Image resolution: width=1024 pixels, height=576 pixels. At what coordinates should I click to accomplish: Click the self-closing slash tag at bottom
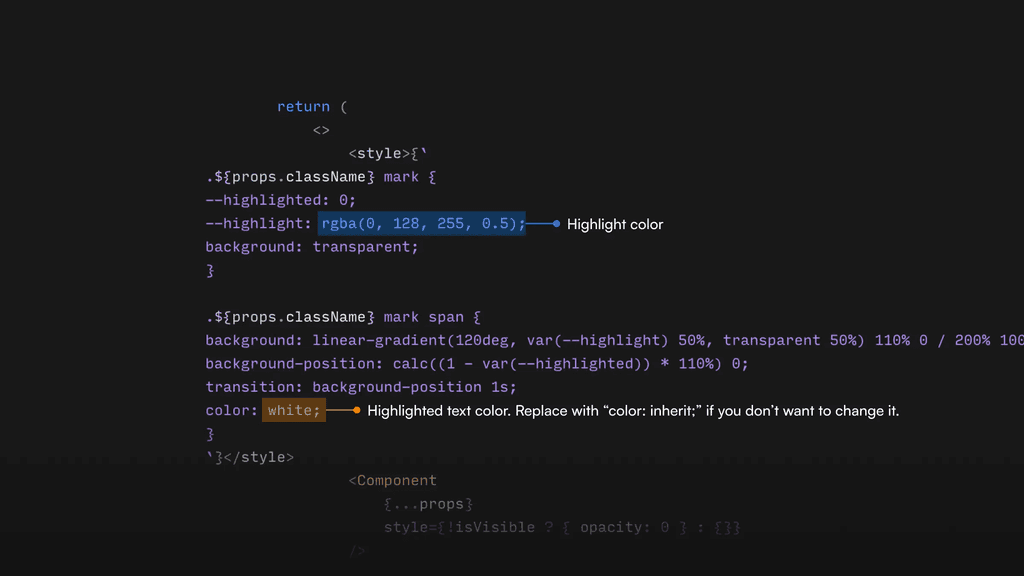pyautogui.click(x=356, y=549)
